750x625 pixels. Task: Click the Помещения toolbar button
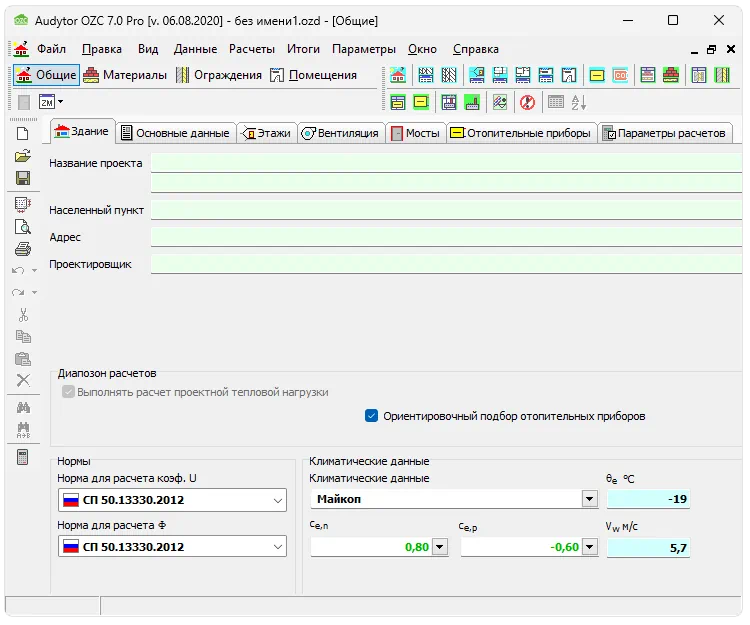point(314,75)
